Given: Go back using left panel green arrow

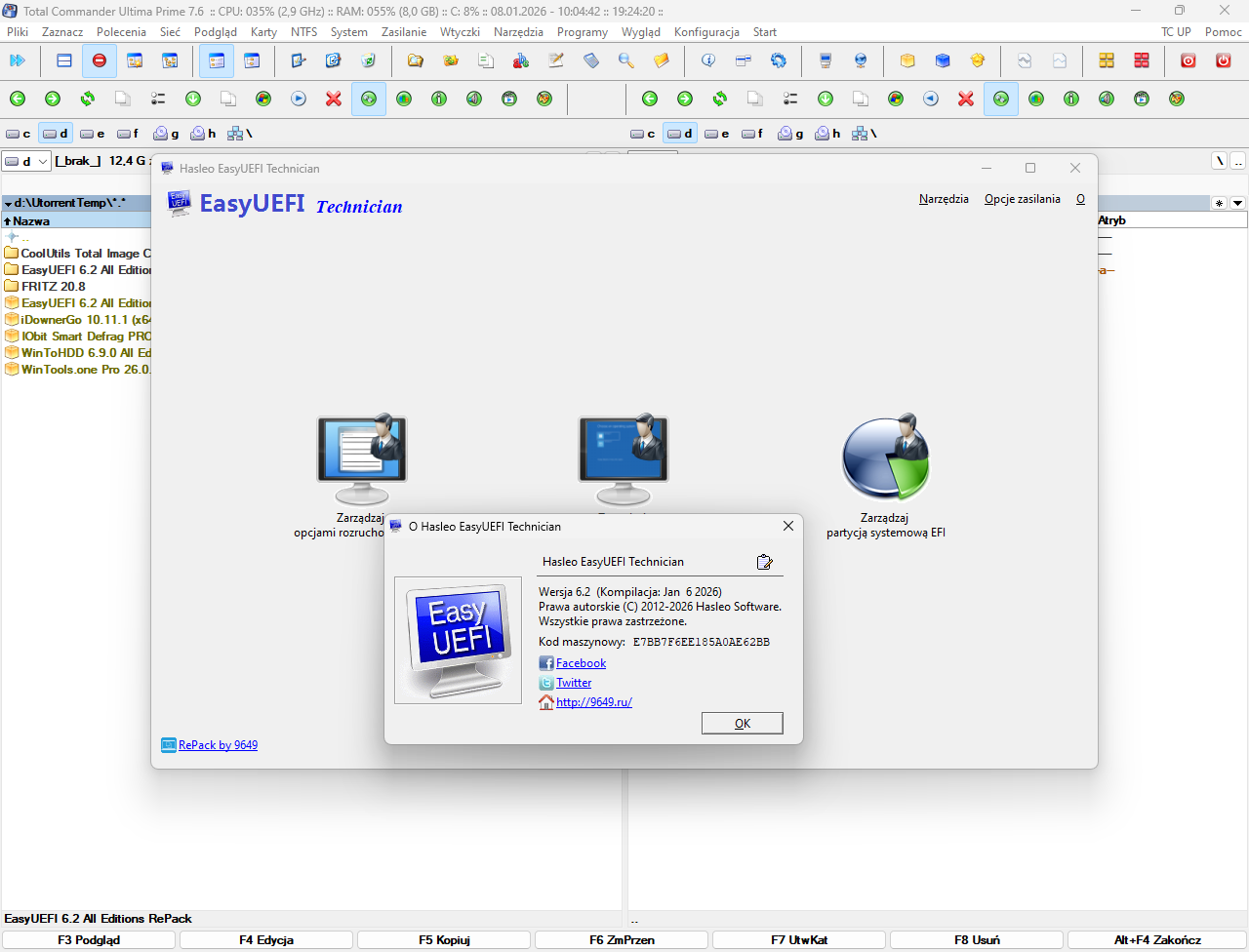Looking at the screenshot, I should [18, 99].
